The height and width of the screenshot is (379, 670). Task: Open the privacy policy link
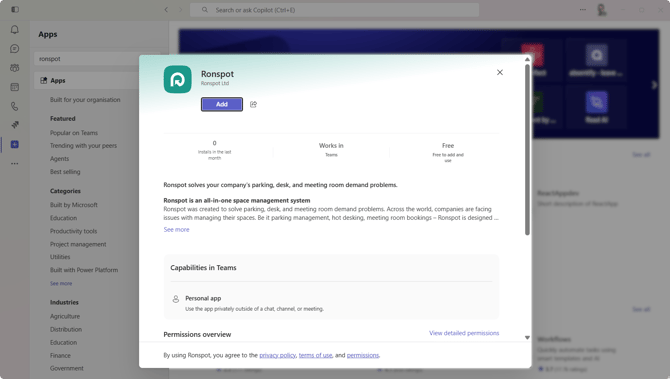[x=277, y=355]
